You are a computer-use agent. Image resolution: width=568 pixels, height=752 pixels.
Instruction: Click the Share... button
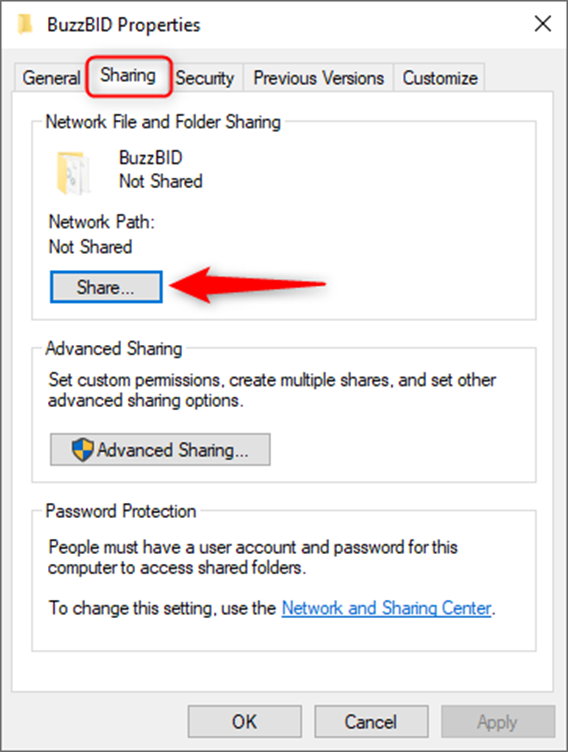point(106,287)
